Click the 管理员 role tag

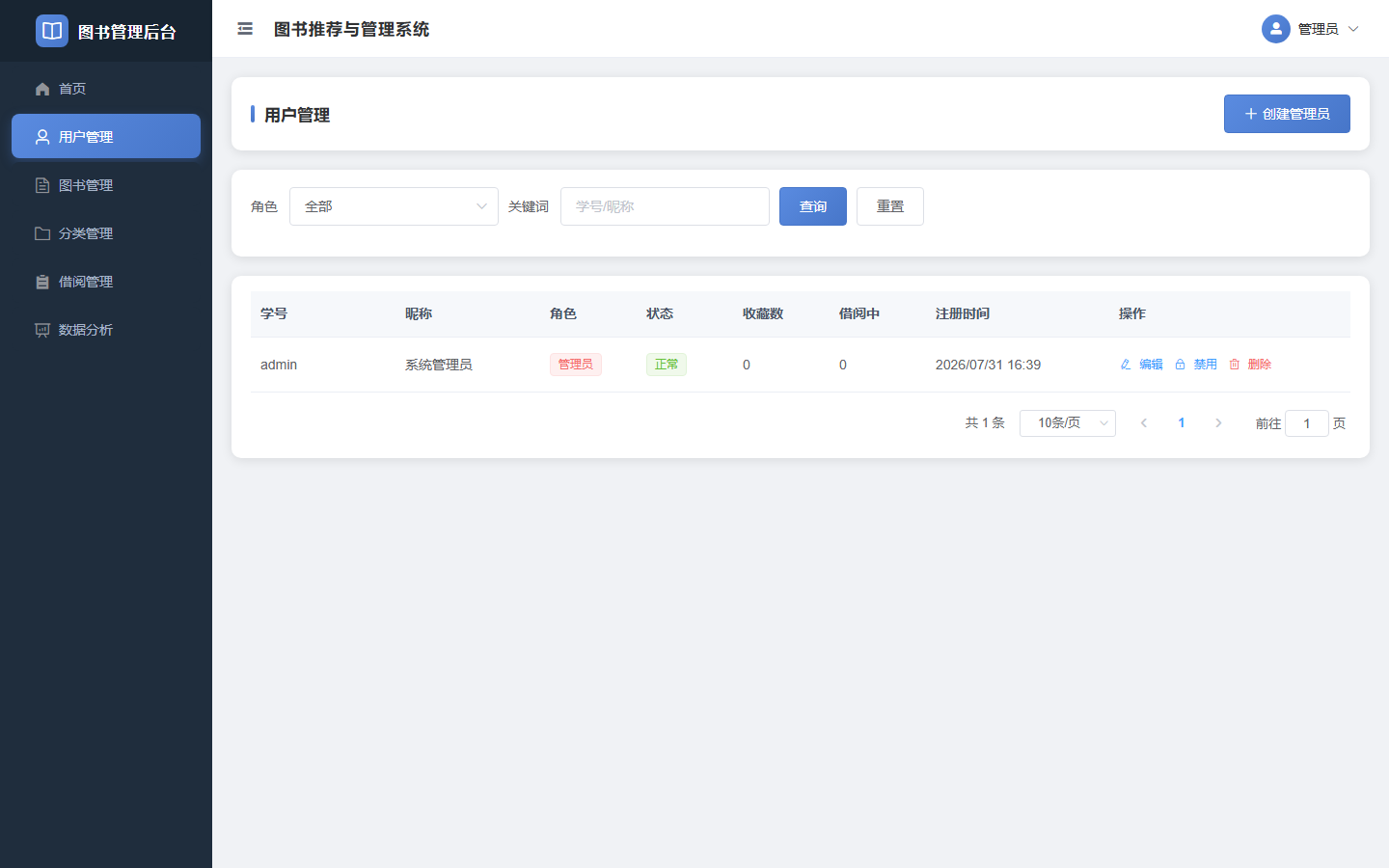pyautogui.click(x=576, y=365)
